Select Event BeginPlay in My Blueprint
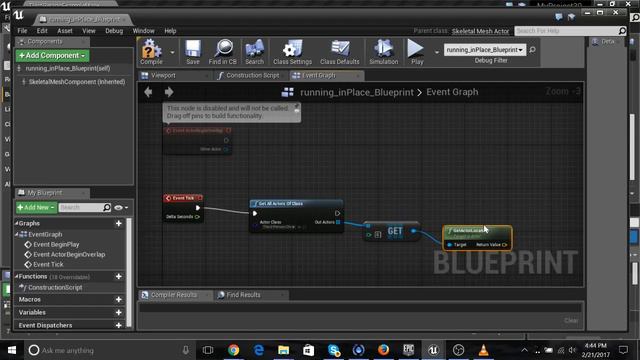This screenshot has height=360, width=640. pos(56,244)
